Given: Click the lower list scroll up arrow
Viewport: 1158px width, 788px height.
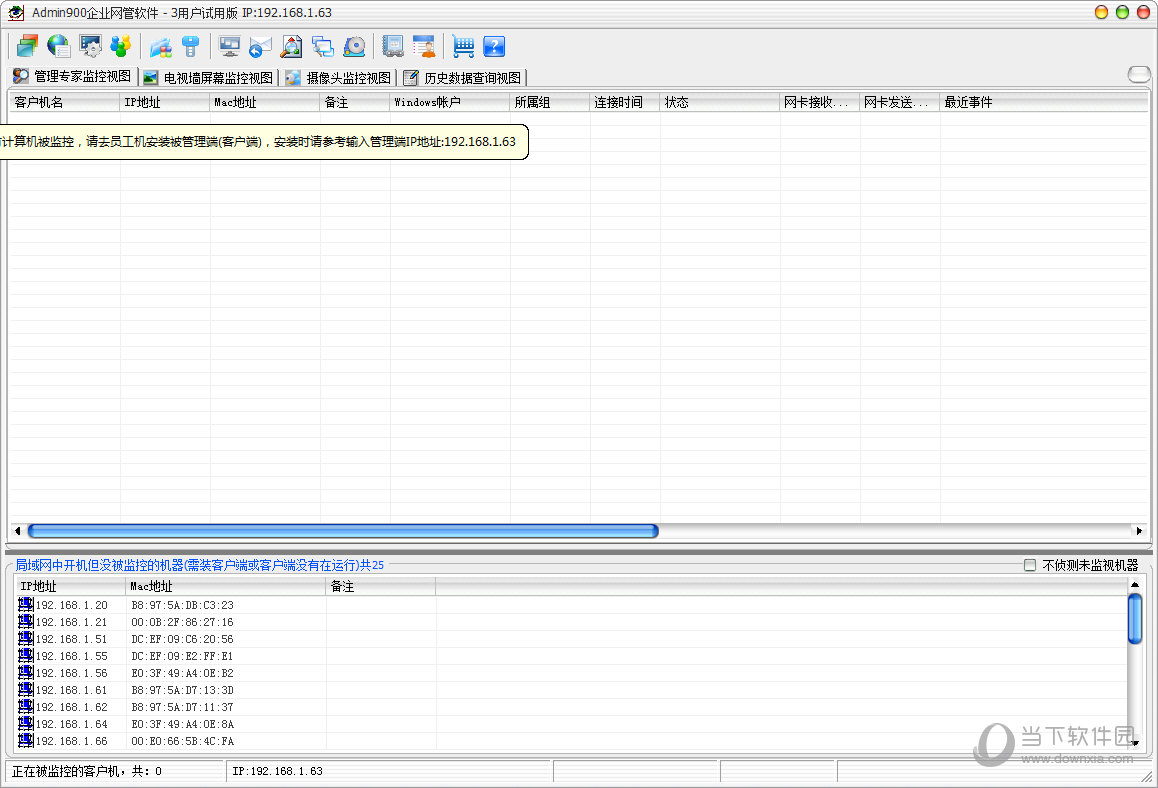Looking at the screenshot, I should pyautogui.click(x=1135, y=585).
